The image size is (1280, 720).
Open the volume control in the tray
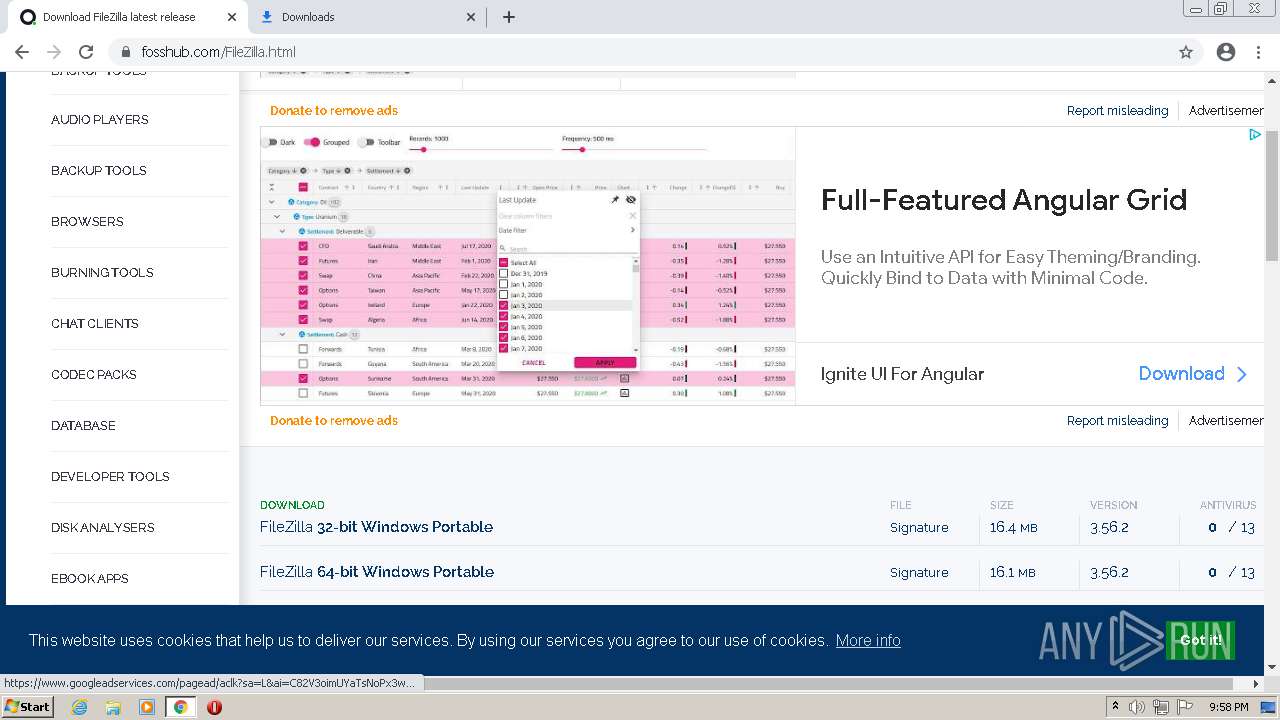[x=1137, y=707]
